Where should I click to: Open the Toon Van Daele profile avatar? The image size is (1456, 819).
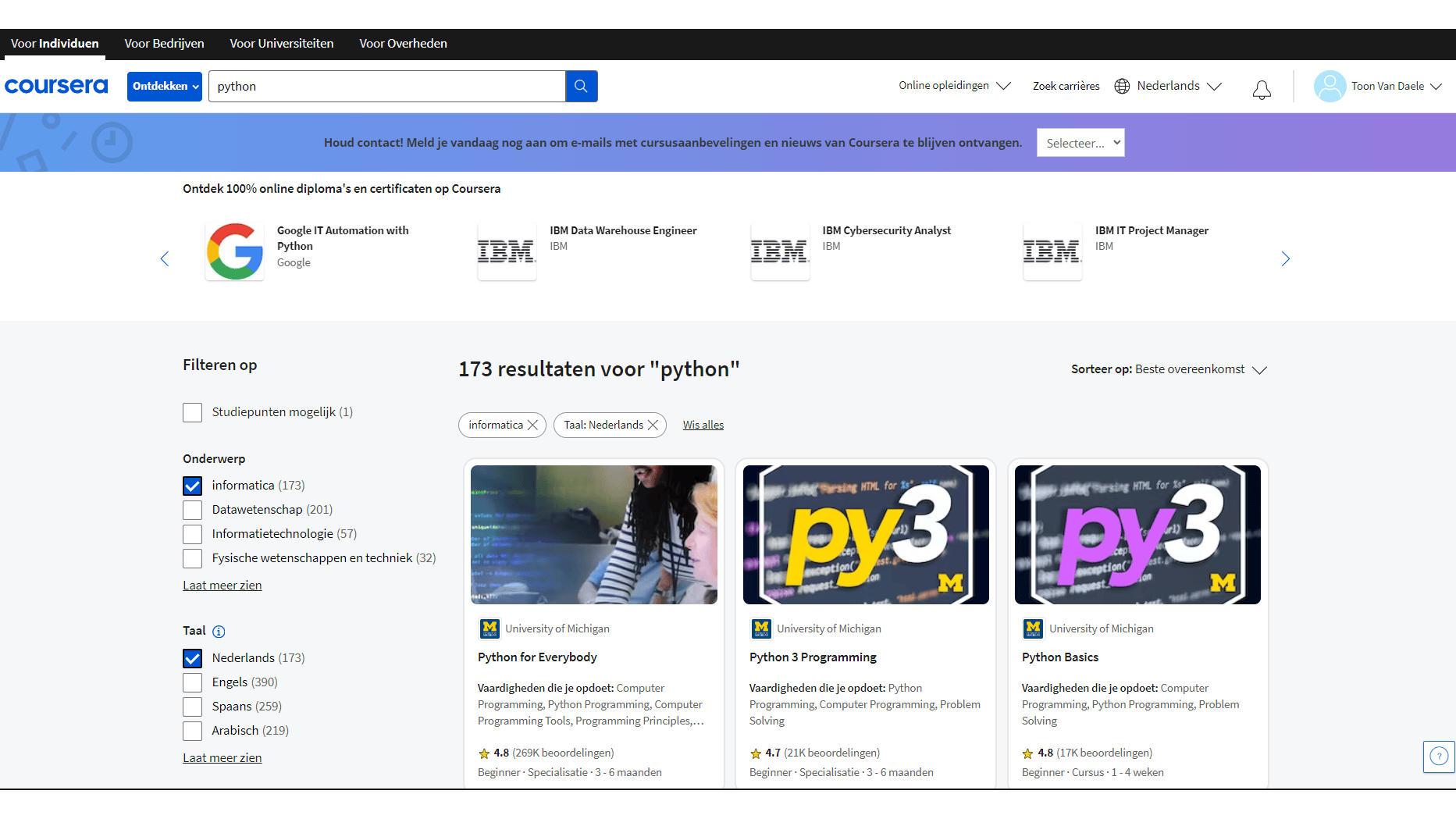pos(1330,86)
